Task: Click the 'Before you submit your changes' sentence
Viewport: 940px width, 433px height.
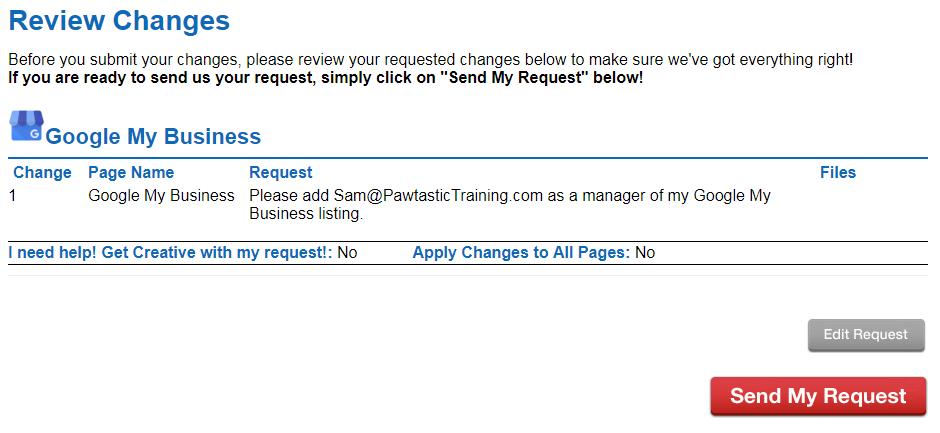Action: coord(430,61)
